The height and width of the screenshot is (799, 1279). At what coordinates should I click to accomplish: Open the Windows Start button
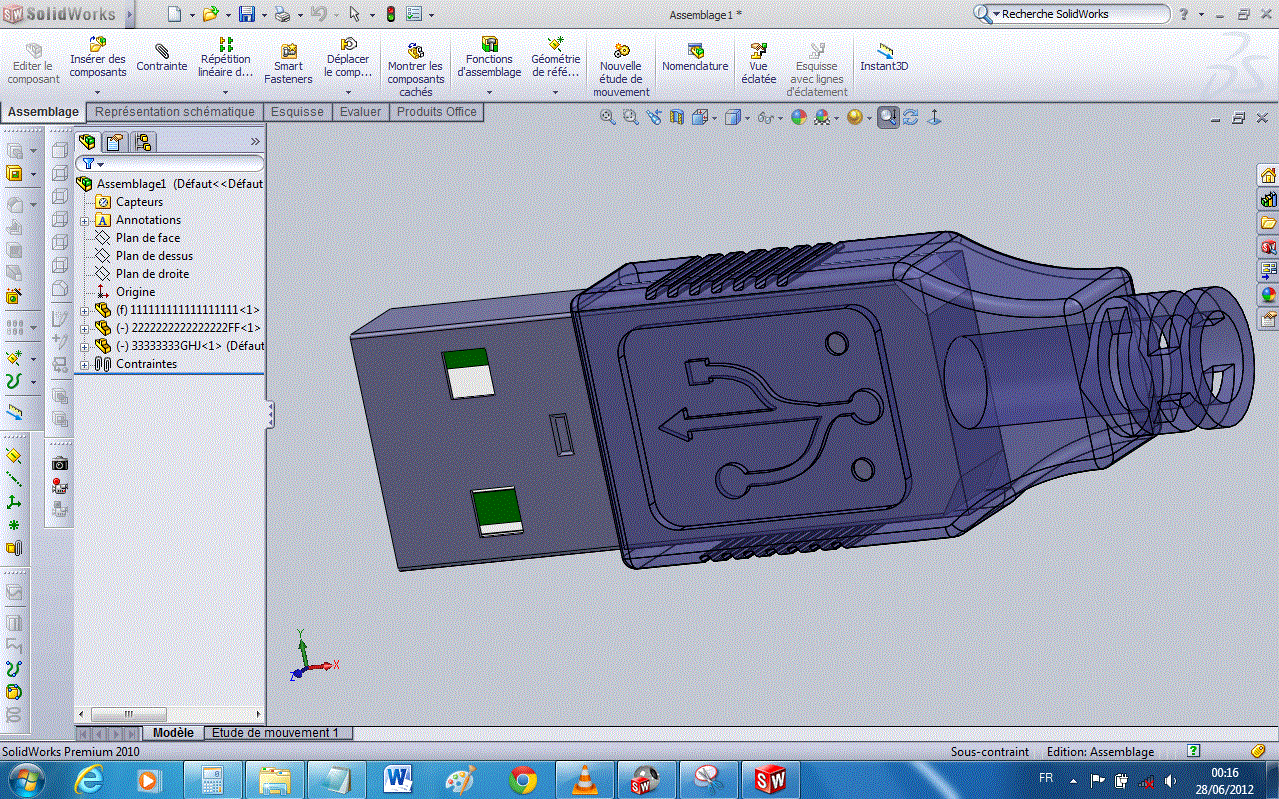coord(25,779)
